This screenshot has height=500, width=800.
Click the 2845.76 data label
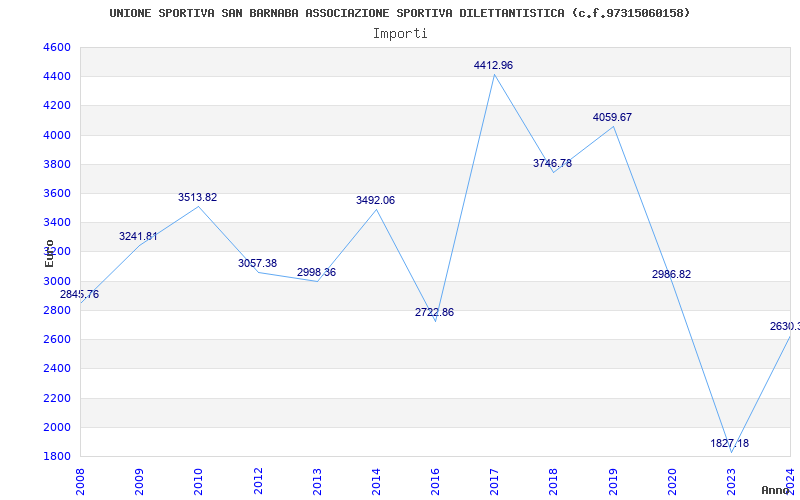pyautogui.click(x=80, y=294)
